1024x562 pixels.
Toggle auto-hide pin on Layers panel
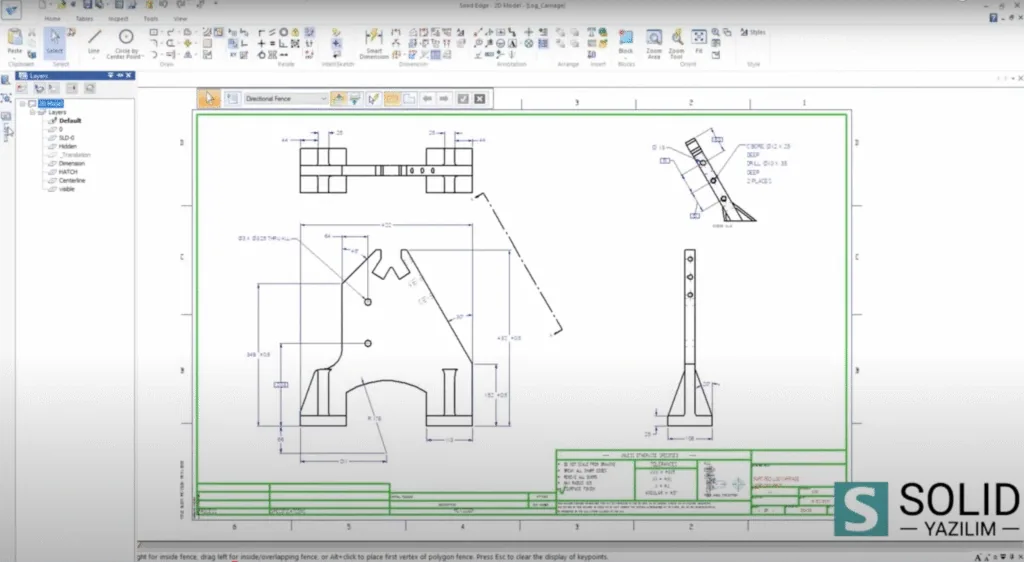point(120,76)
